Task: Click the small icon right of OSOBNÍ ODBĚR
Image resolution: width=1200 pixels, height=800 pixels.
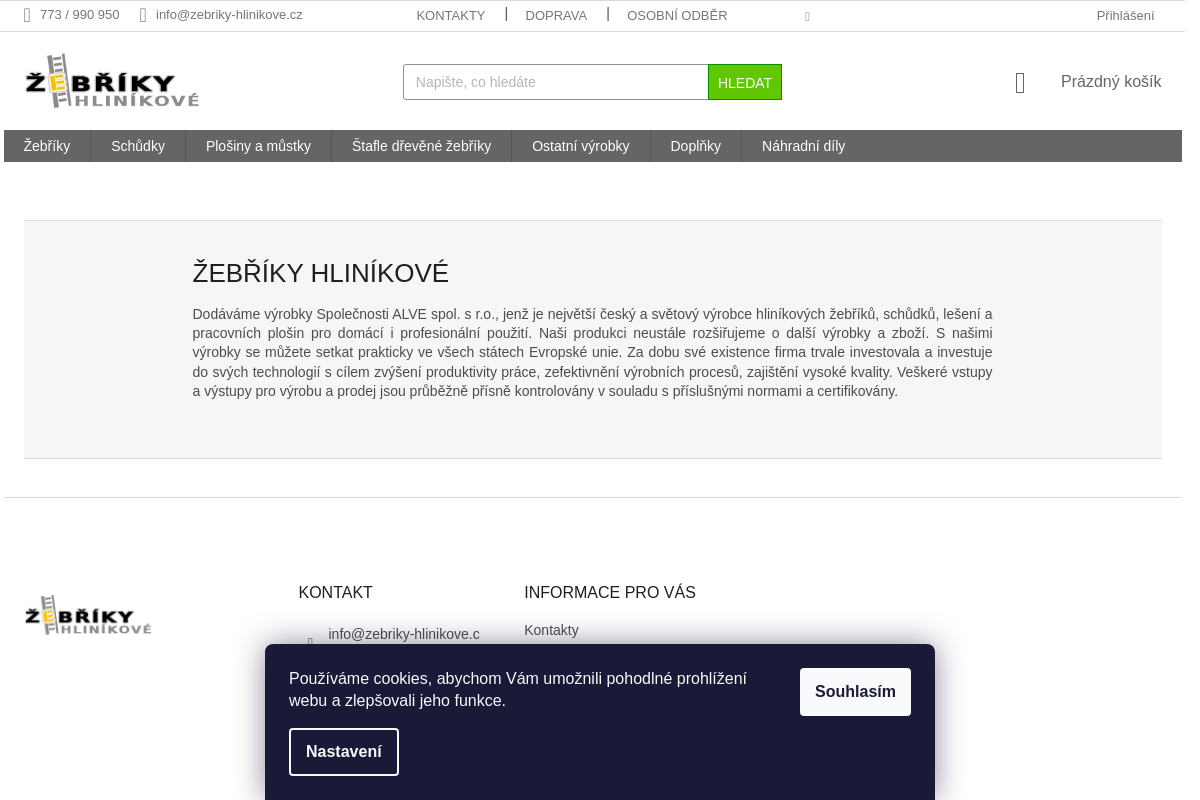Action: (807, 16)
